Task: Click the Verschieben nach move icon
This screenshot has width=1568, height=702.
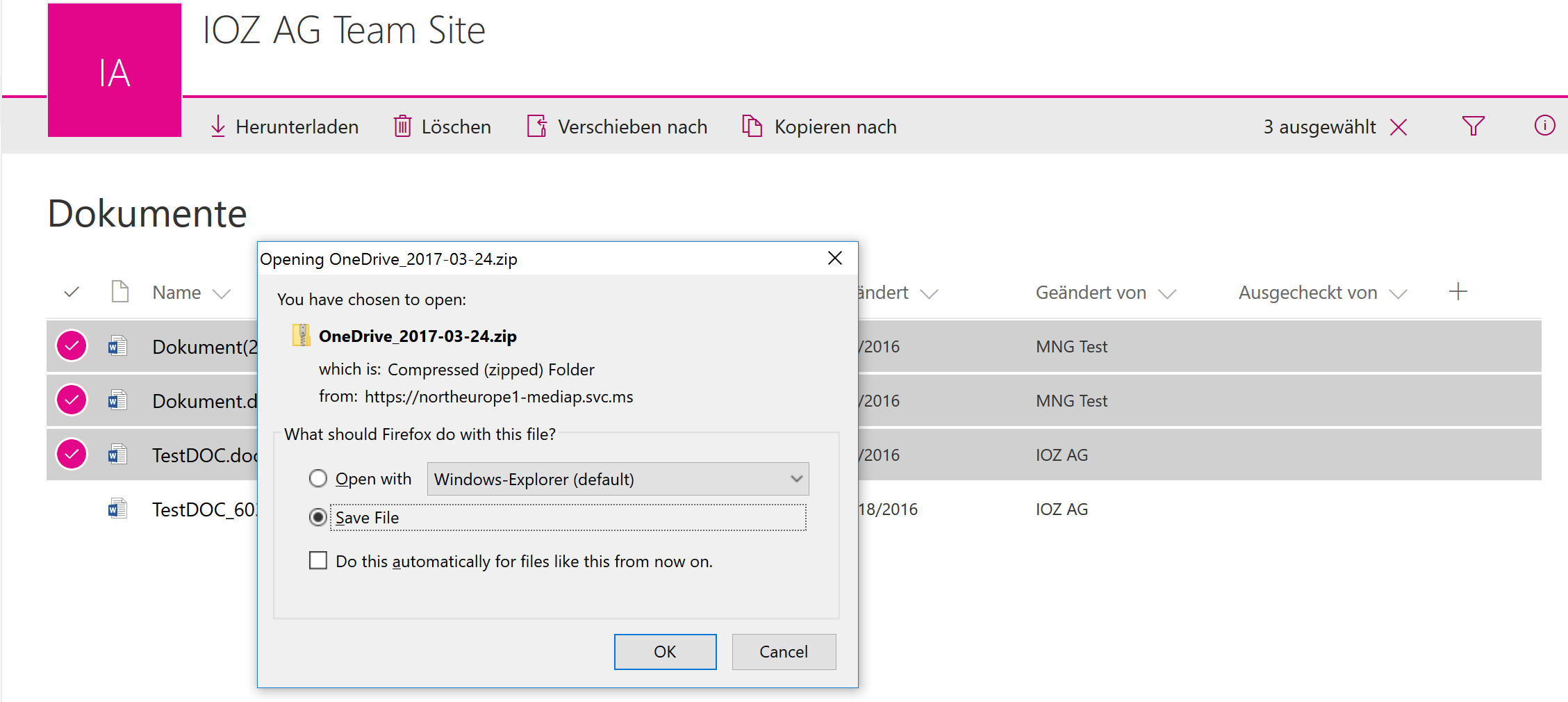Action: click(537, 126)
